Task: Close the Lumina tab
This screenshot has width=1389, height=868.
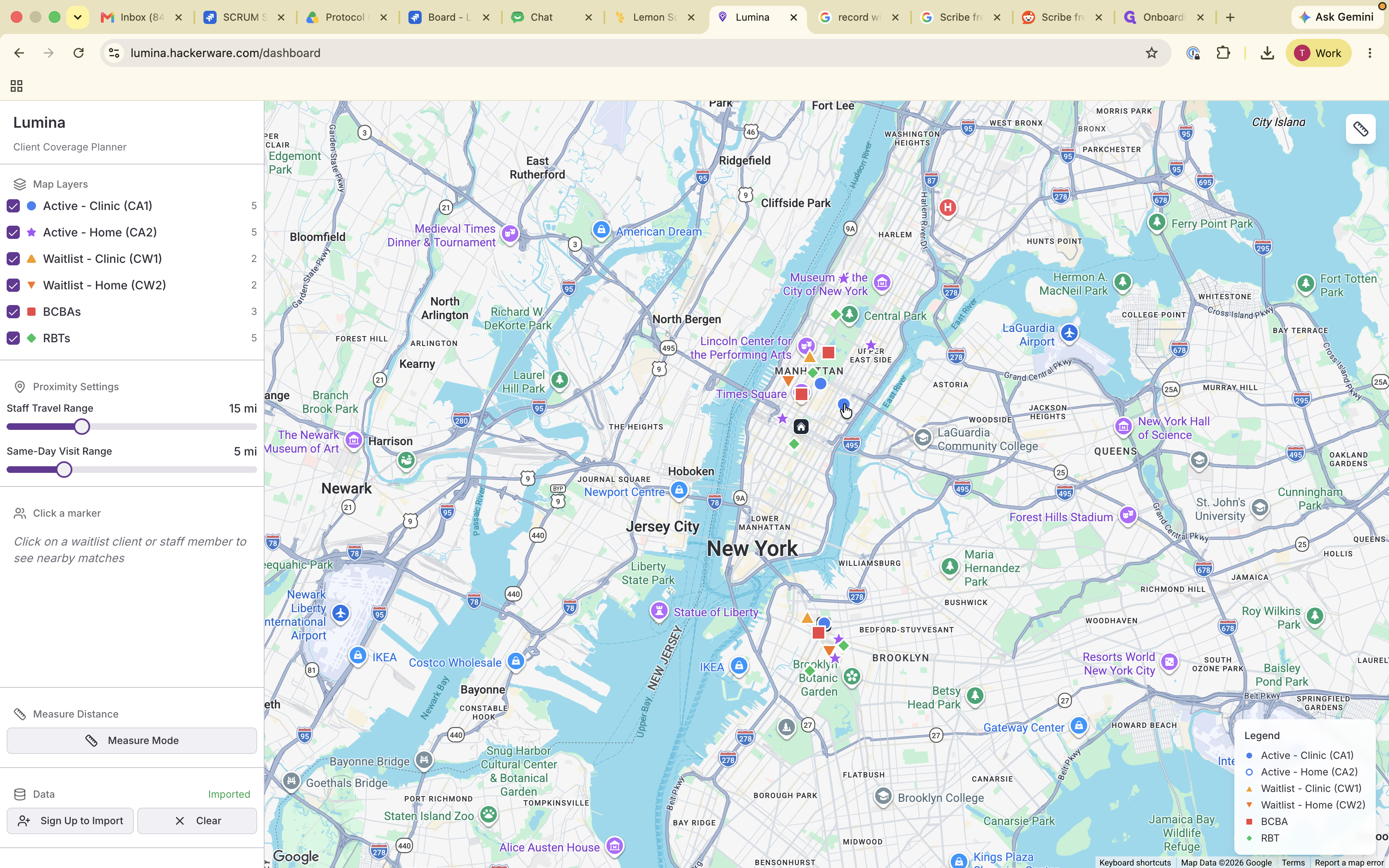Action: tap(793, 17)
